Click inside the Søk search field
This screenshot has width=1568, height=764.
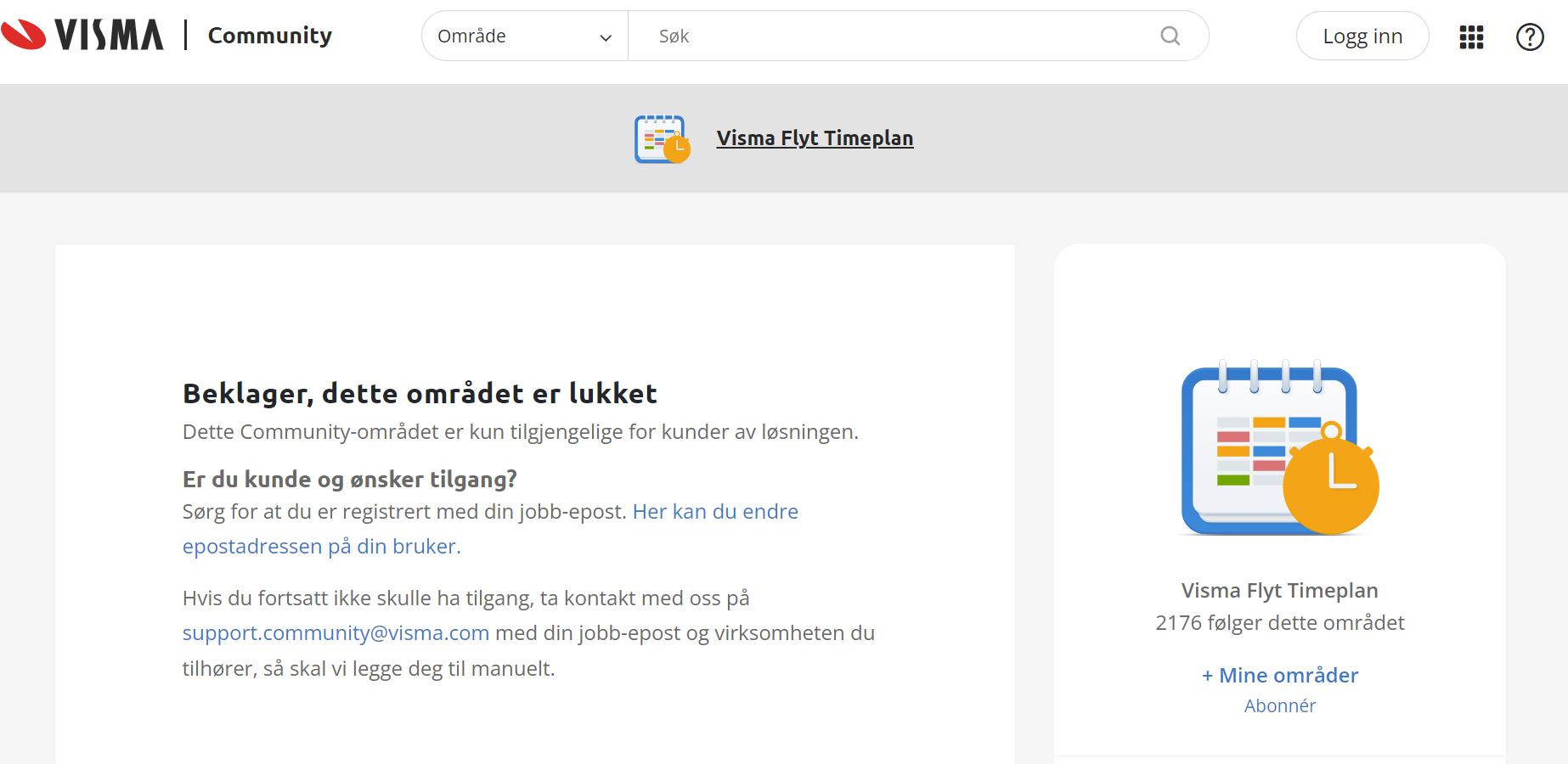click(x=849, y=36)
